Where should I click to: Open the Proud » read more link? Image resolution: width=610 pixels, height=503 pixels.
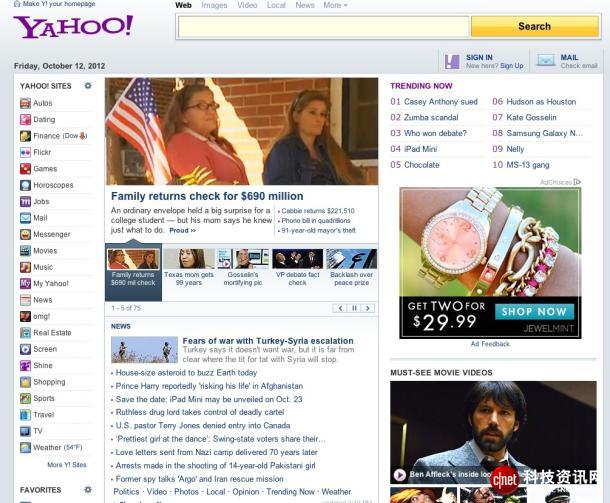pos(182,230)
